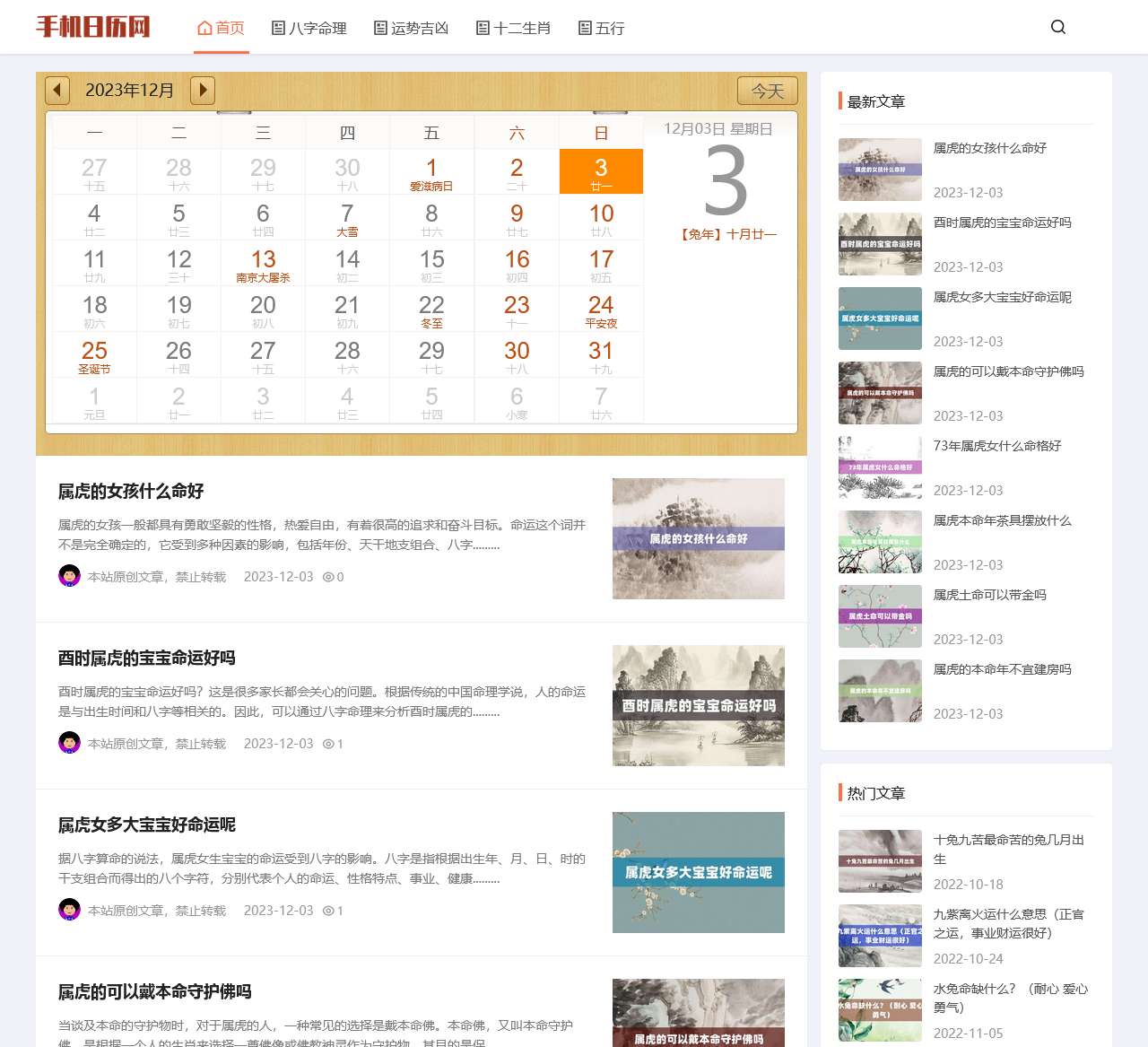Select December 31 date cell
1148x1047 pixels.
click(601, 355)
